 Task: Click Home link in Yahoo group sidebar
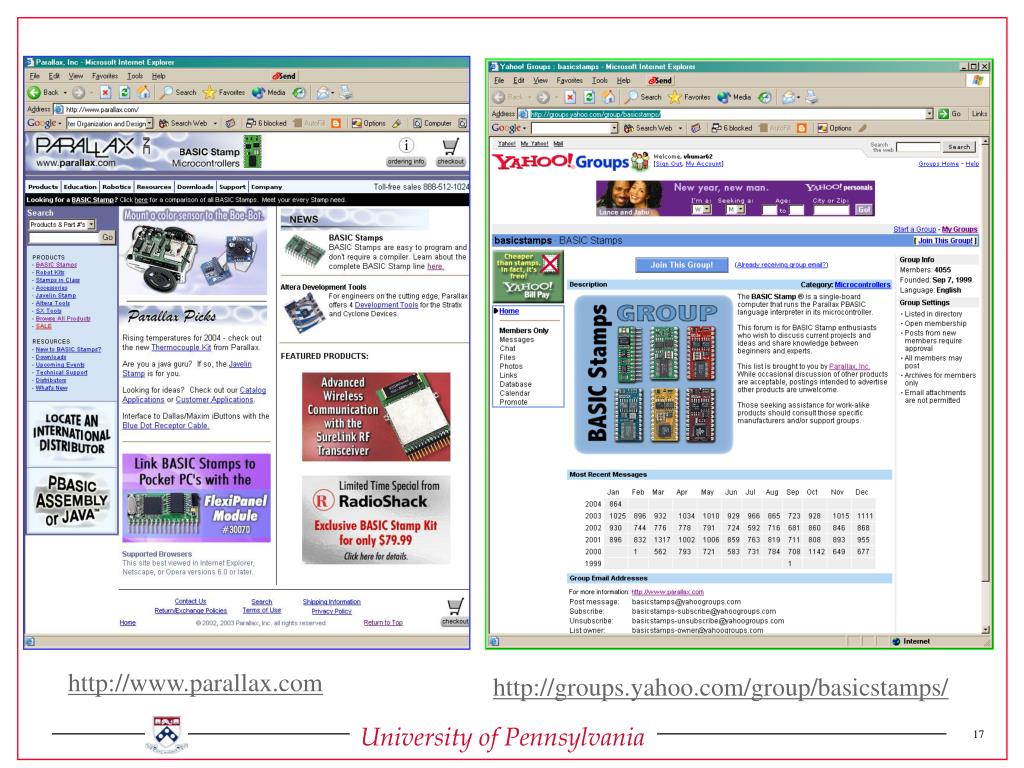(509, 312)
